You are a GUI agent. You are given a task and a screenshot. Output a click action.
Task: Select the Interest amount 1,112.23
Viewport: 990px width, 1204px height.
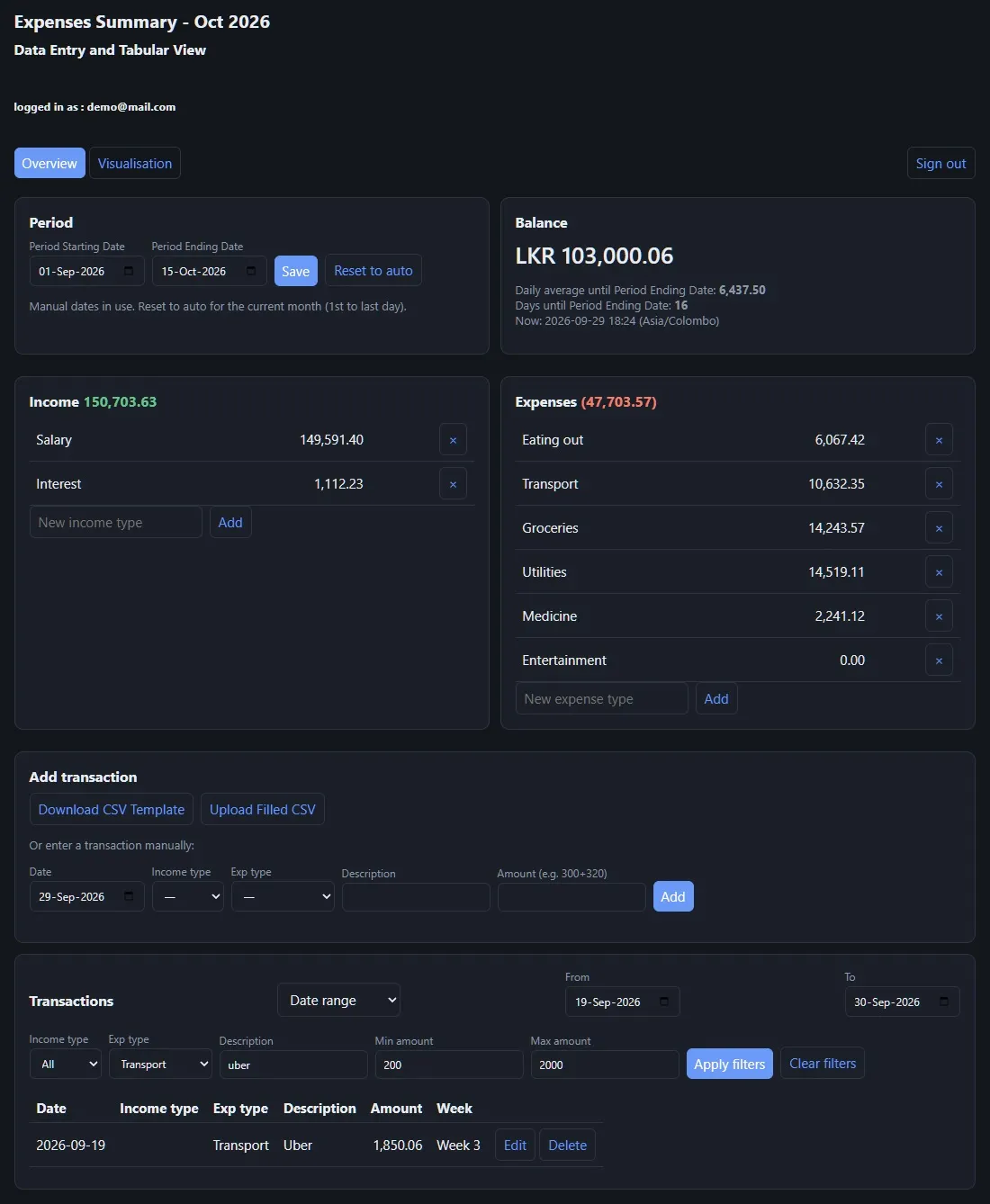(x=338, y=484)
